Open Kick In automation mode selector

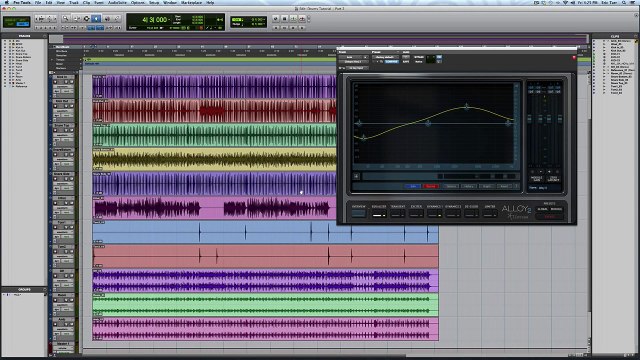pos(66,91)
